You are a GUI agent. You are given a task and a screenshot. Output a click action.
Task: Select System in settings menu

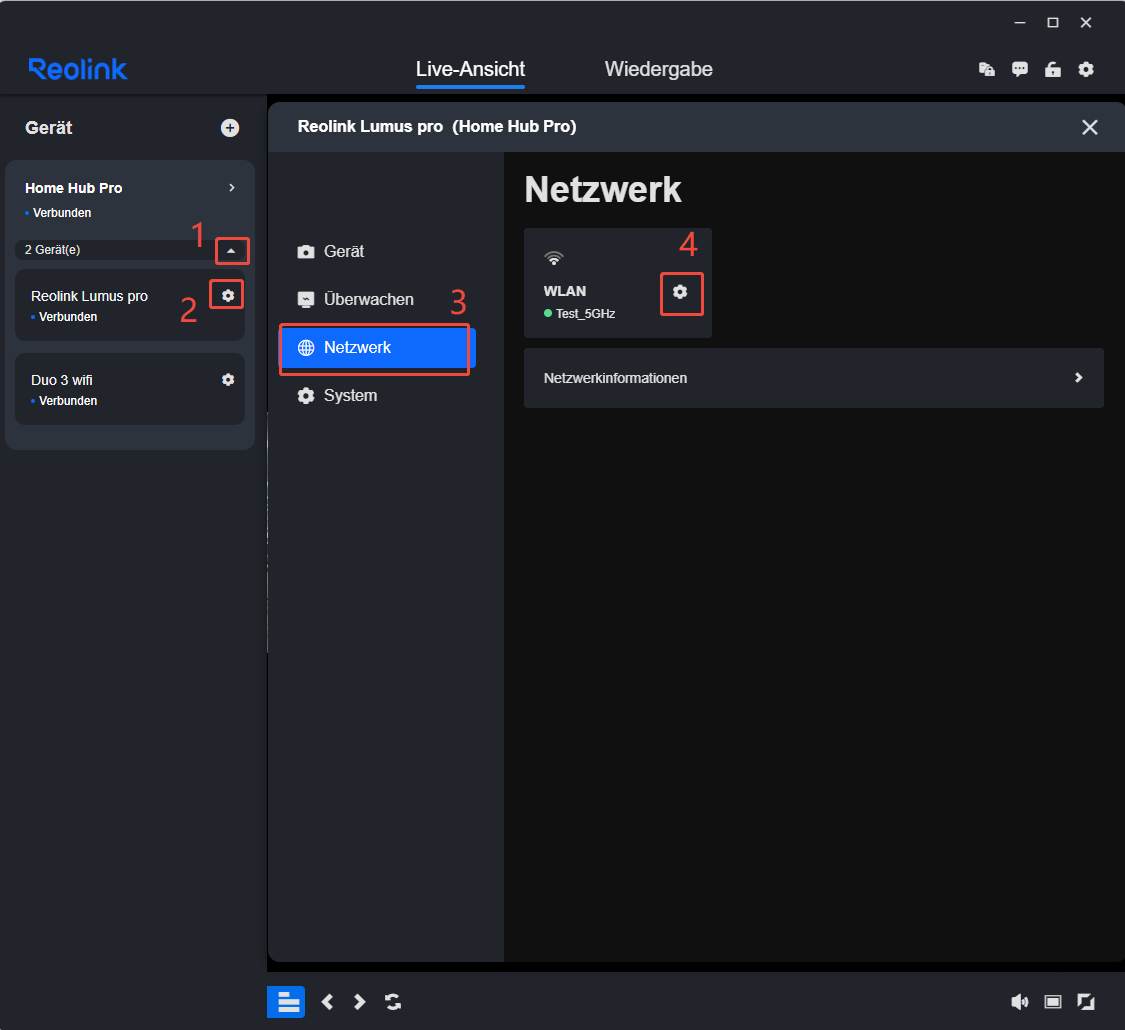pyautogui.click(x=377, y=395)
